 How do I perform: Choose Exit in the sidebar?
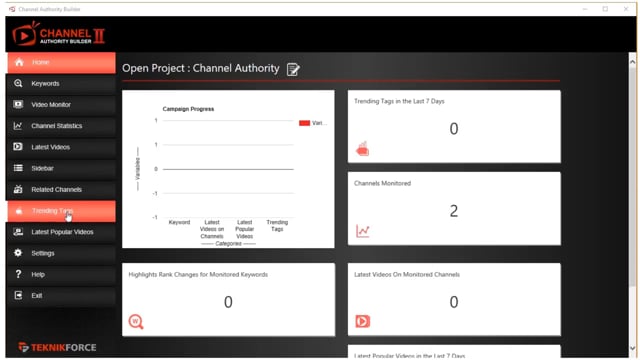(x=61, y=296)
